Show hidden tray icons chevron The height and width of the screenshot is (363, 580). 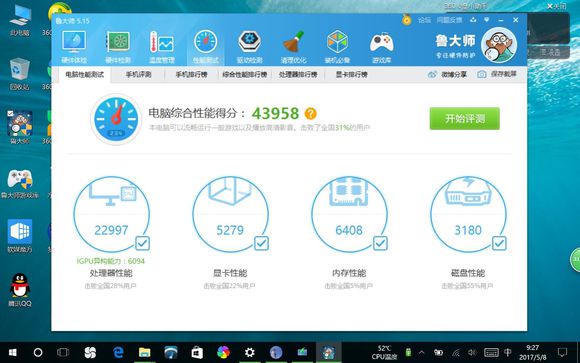tap(422, 352)
